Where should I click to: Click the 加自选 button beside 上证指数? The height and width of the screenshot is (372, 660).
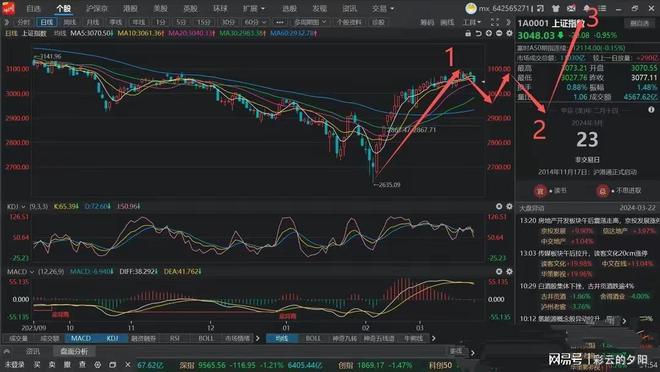pyautogui.click(x=639, y=23)
